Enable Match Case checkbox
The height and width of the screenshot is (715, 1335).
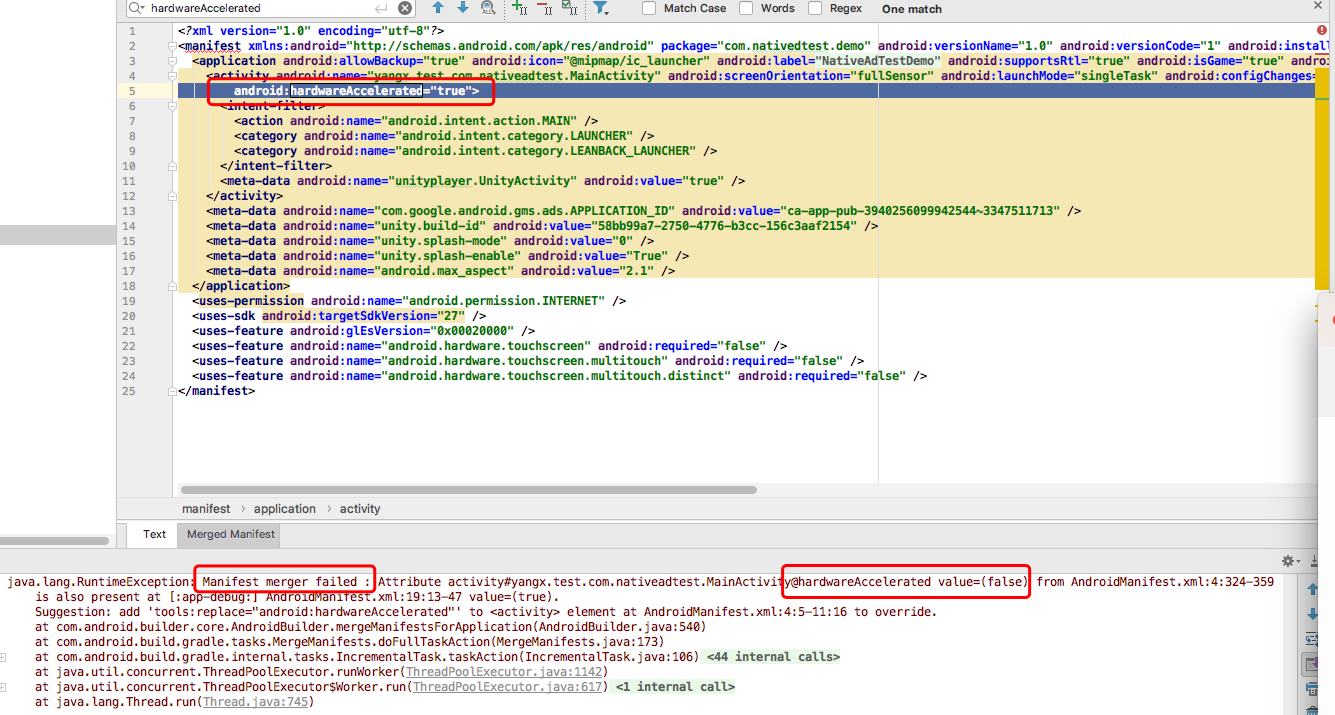click(x=649, y=8)
